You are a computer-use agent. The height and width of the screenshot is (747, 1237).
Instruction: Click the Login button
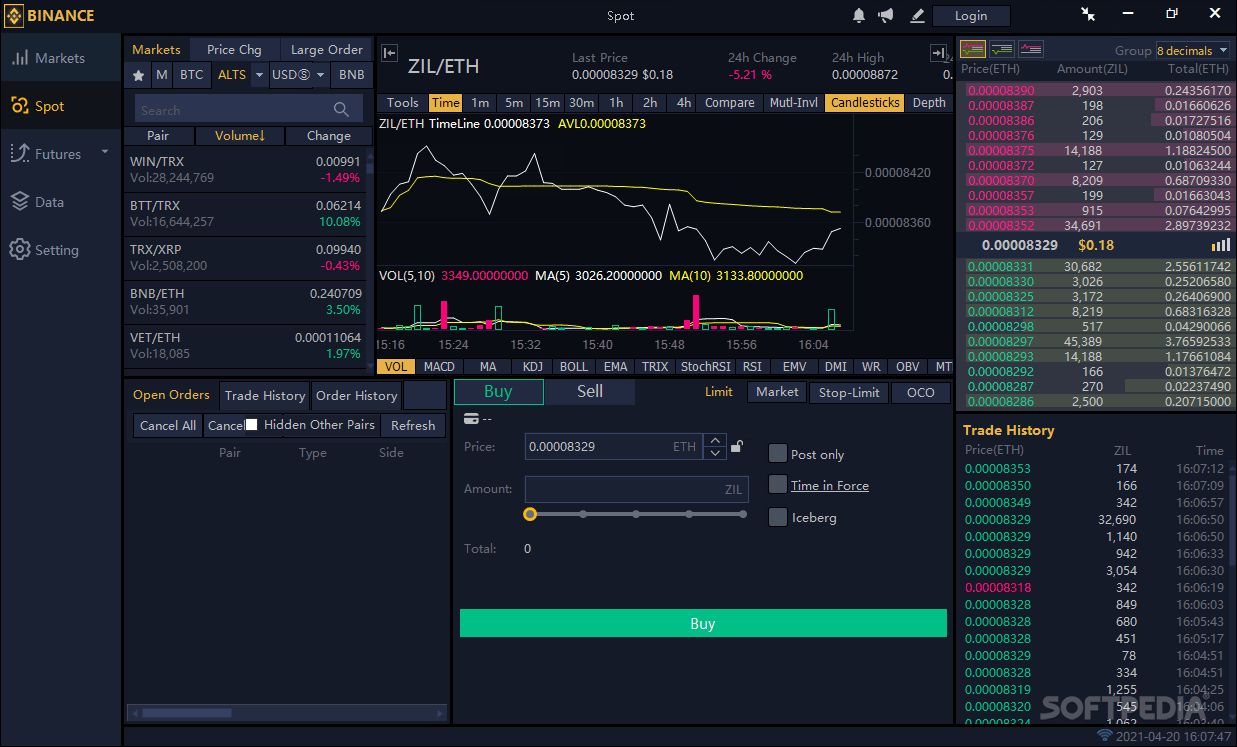[x=971, y=15]
